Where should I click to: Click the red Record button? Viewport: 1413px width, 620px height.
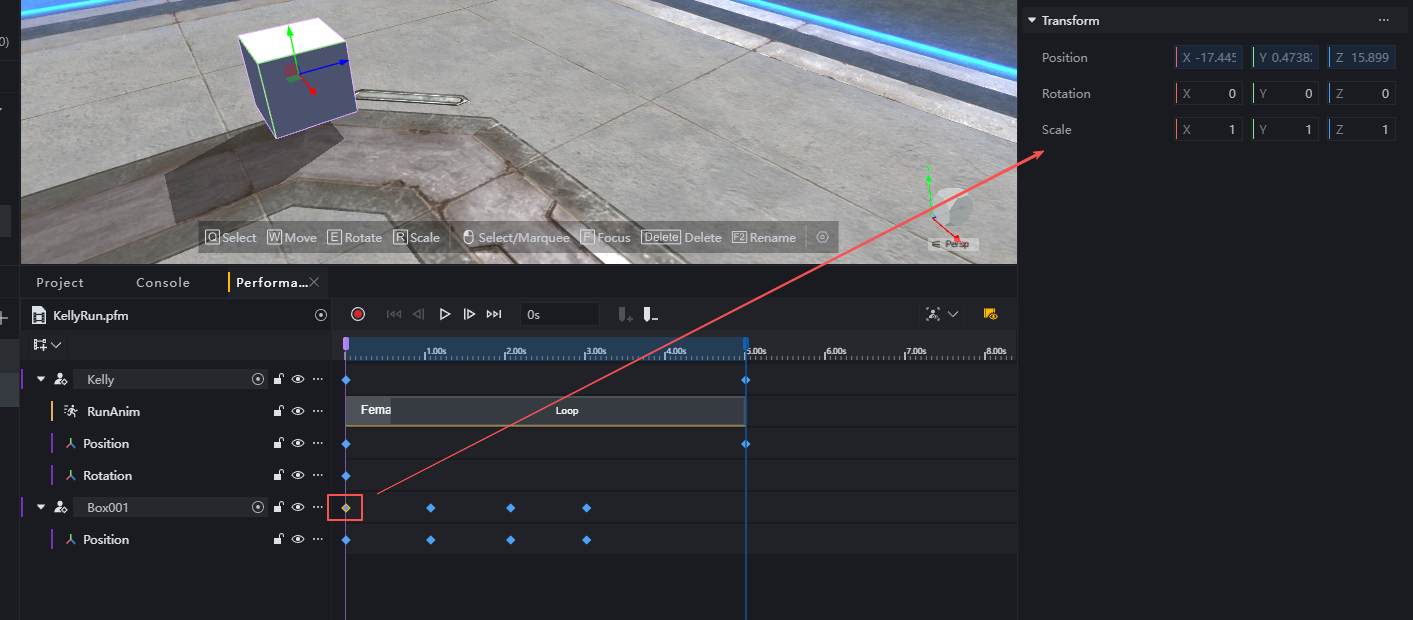click(358, 314)
